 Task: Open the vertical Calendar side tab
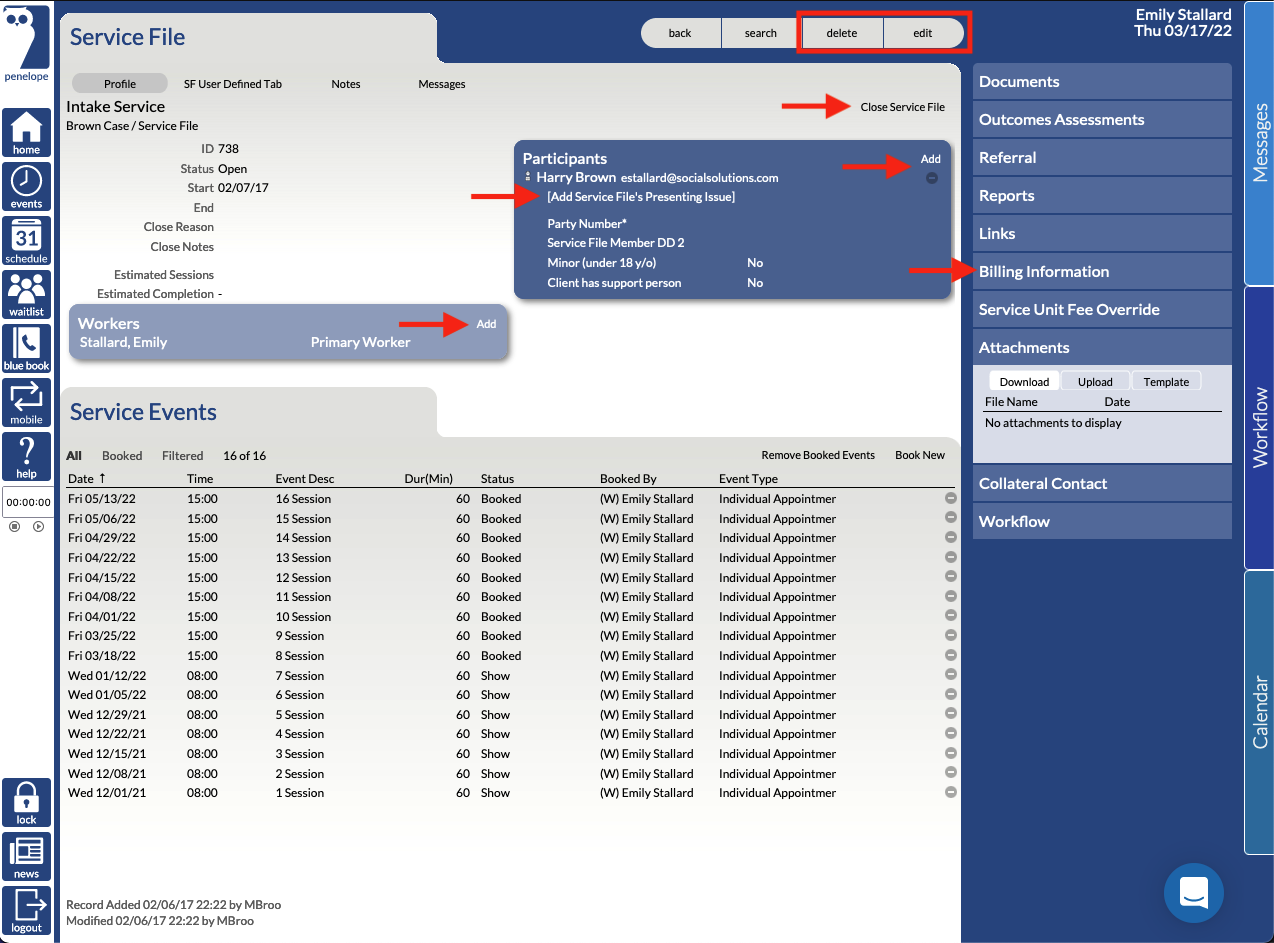(x=1260, y=712)
